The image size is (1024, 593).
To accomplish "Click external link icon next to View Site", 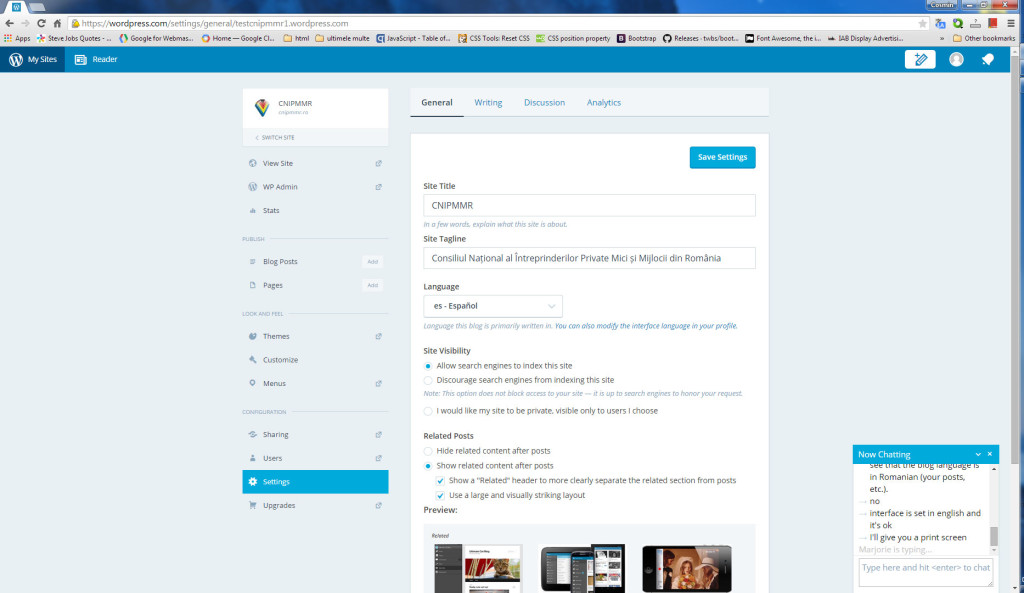I will point(378,163).
